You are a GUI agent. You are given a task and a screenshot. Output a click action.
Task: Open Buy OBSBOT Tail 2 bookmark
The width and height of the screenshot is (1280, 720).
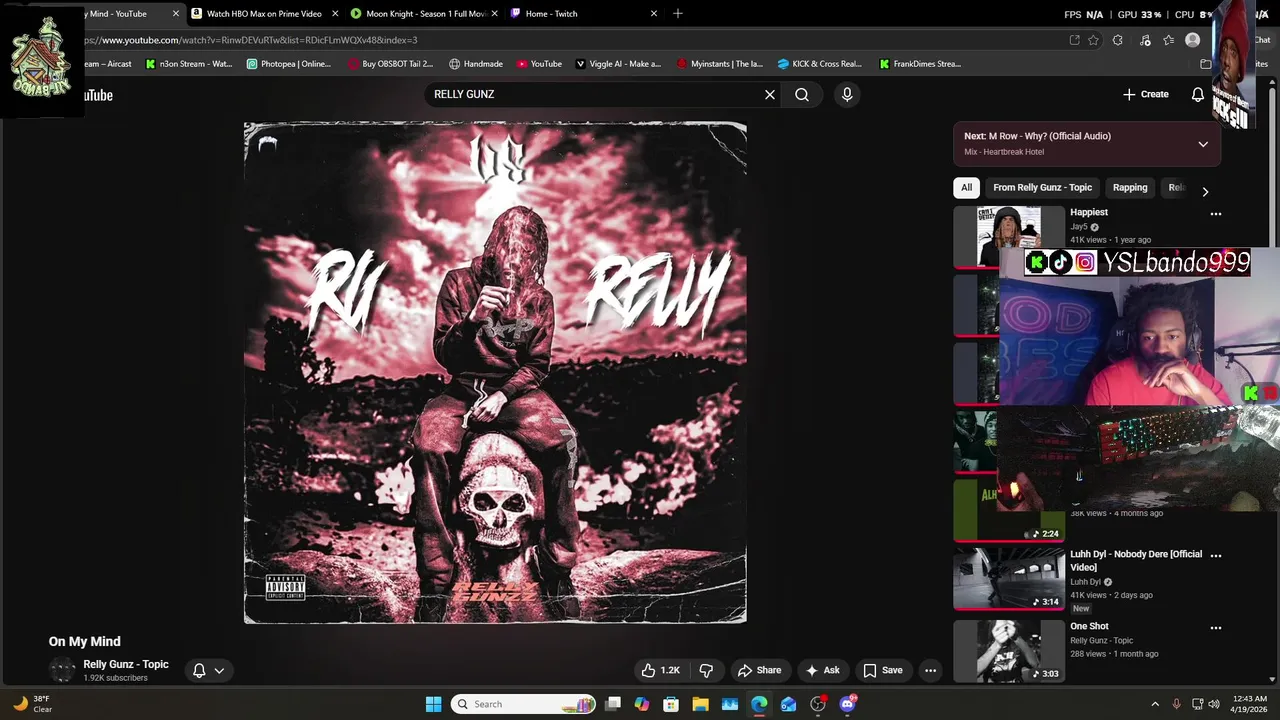[390, 64]
